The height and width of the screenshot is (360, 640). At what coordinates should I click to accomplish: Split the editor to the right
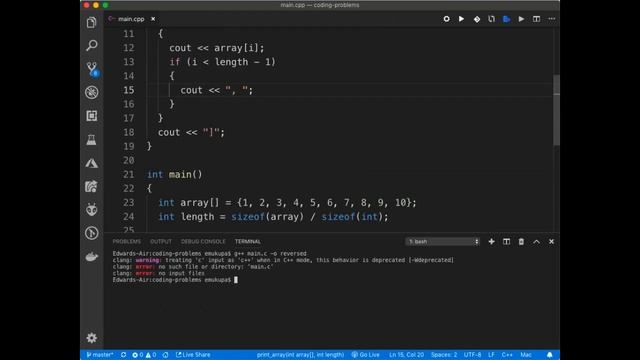pos(536,19)
